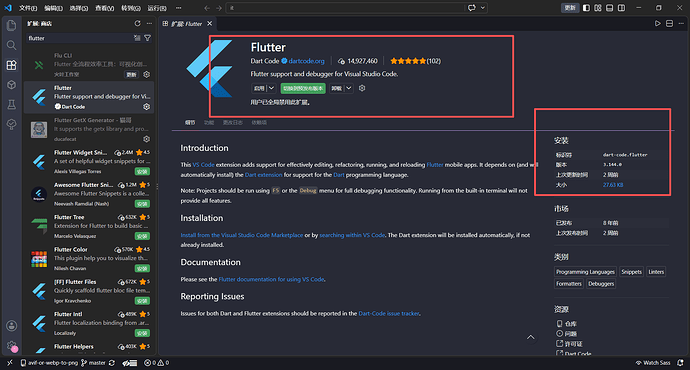
Task: Open the 编辑 menu
Action: coord(53,8)
